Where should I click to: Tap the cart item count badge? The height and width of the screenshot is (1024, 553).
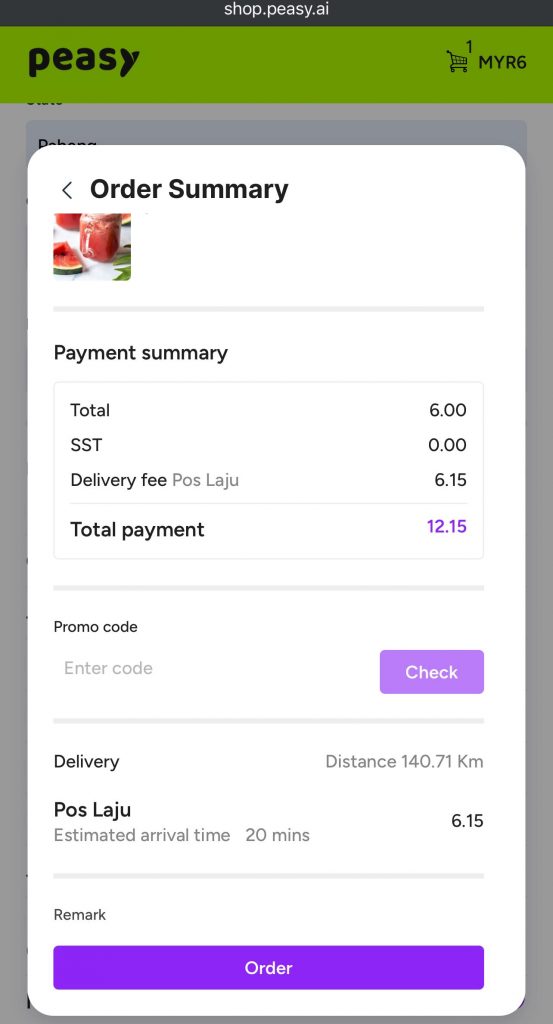(469, 46)
